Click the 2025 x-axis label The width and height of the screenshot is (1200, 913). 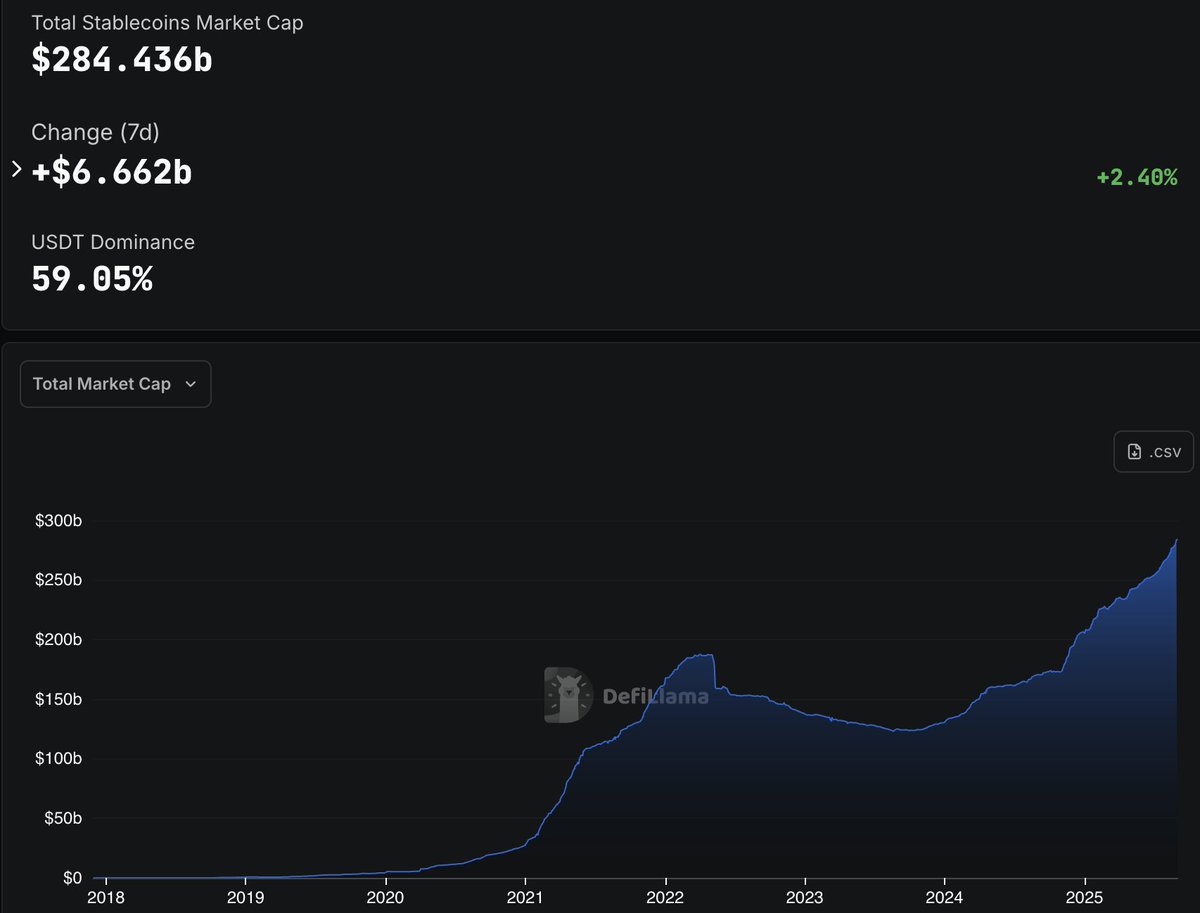[x=1084, y=897]
